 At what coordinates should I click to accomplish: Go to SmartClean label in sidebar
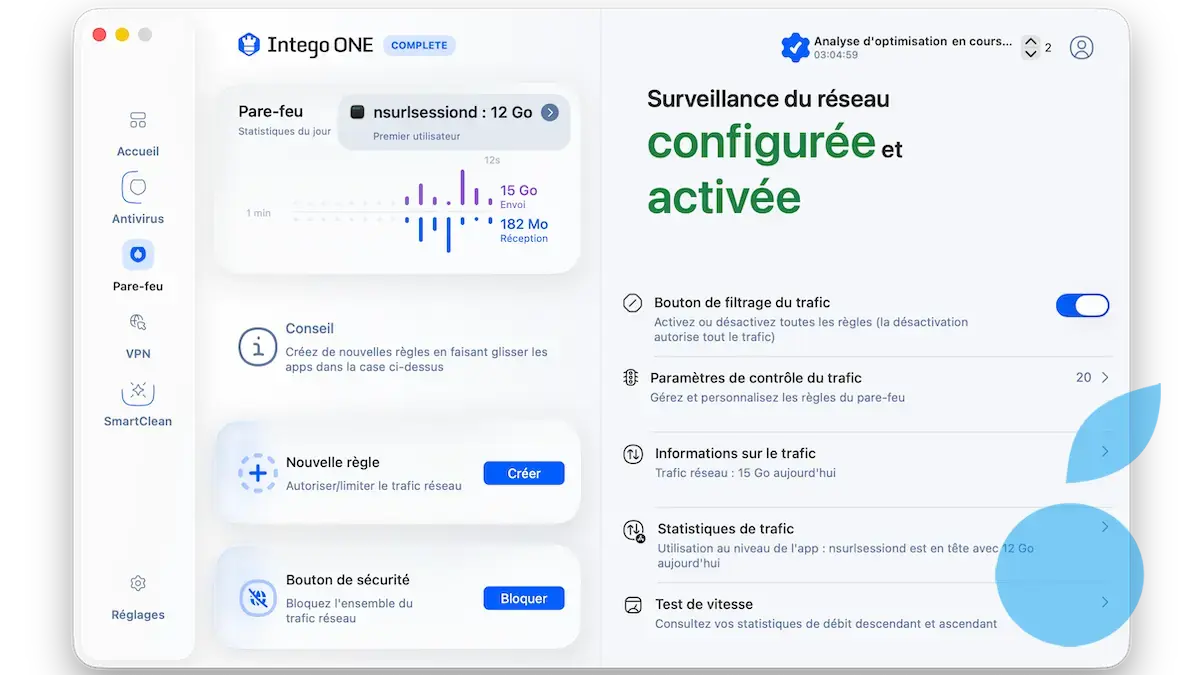pyautogui.click(x=138, y=421)
